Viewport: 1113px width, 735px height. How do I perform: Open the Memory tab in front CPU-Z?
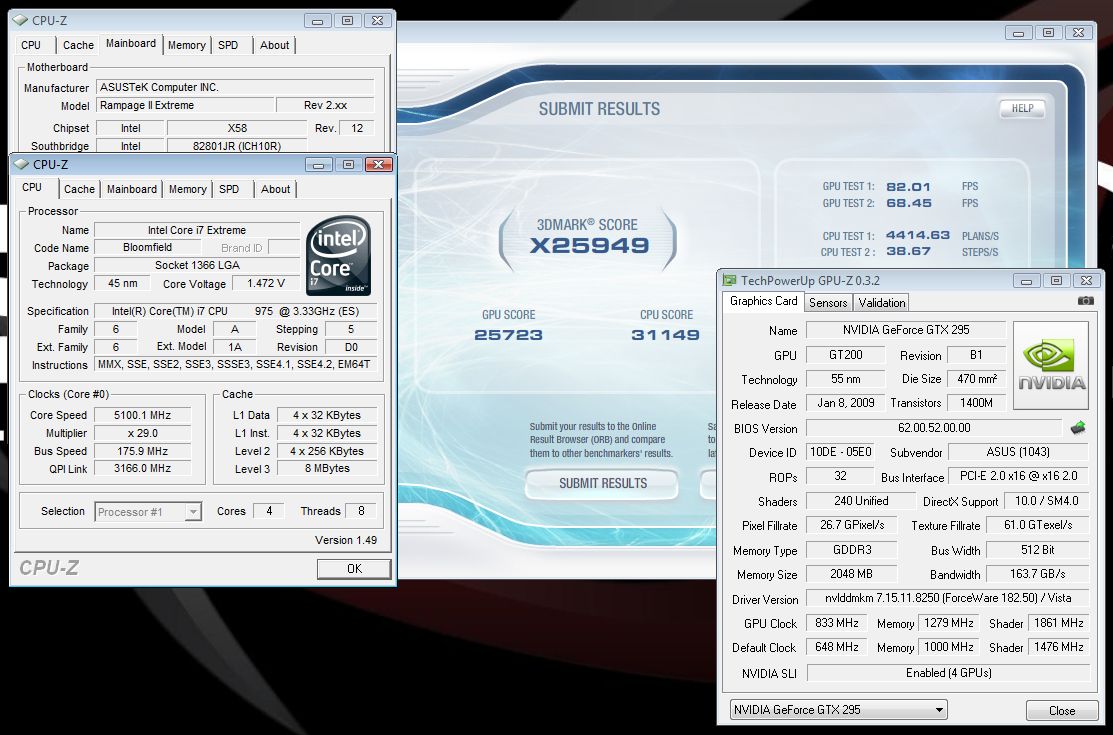(x=187, y=189)
